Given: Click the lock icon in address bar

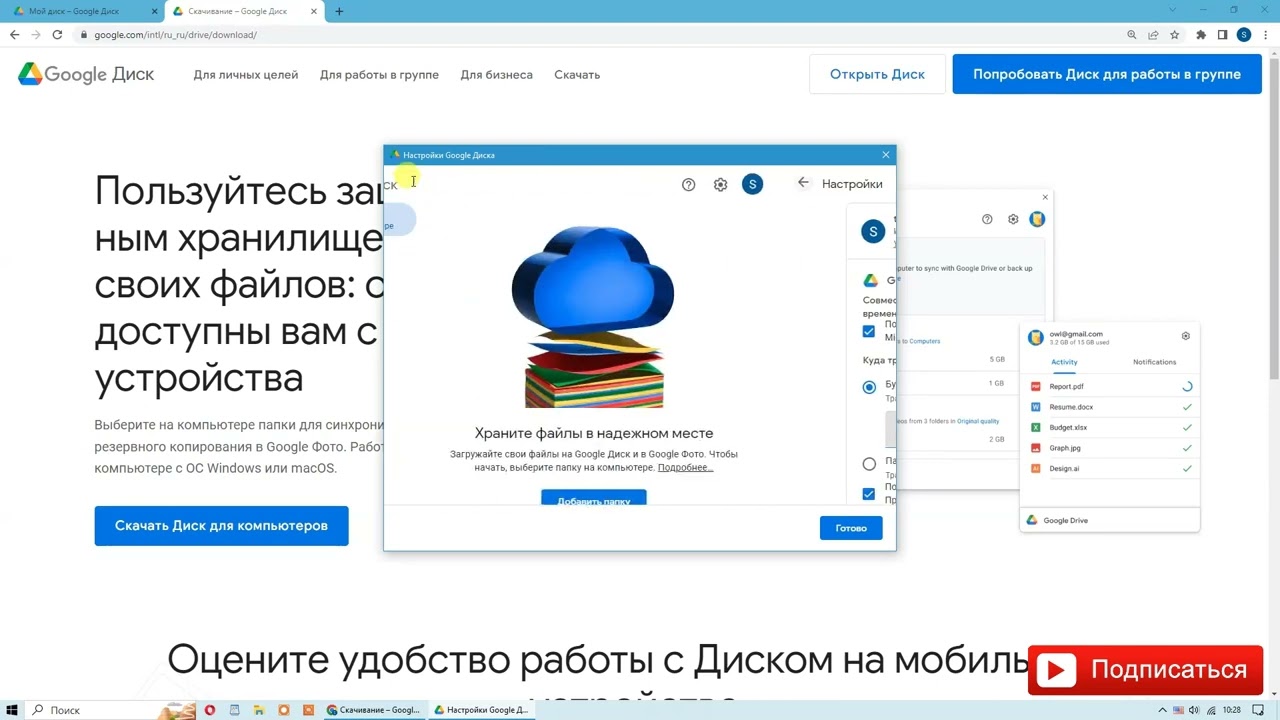Looking at the screenshot, I should 85,35.
